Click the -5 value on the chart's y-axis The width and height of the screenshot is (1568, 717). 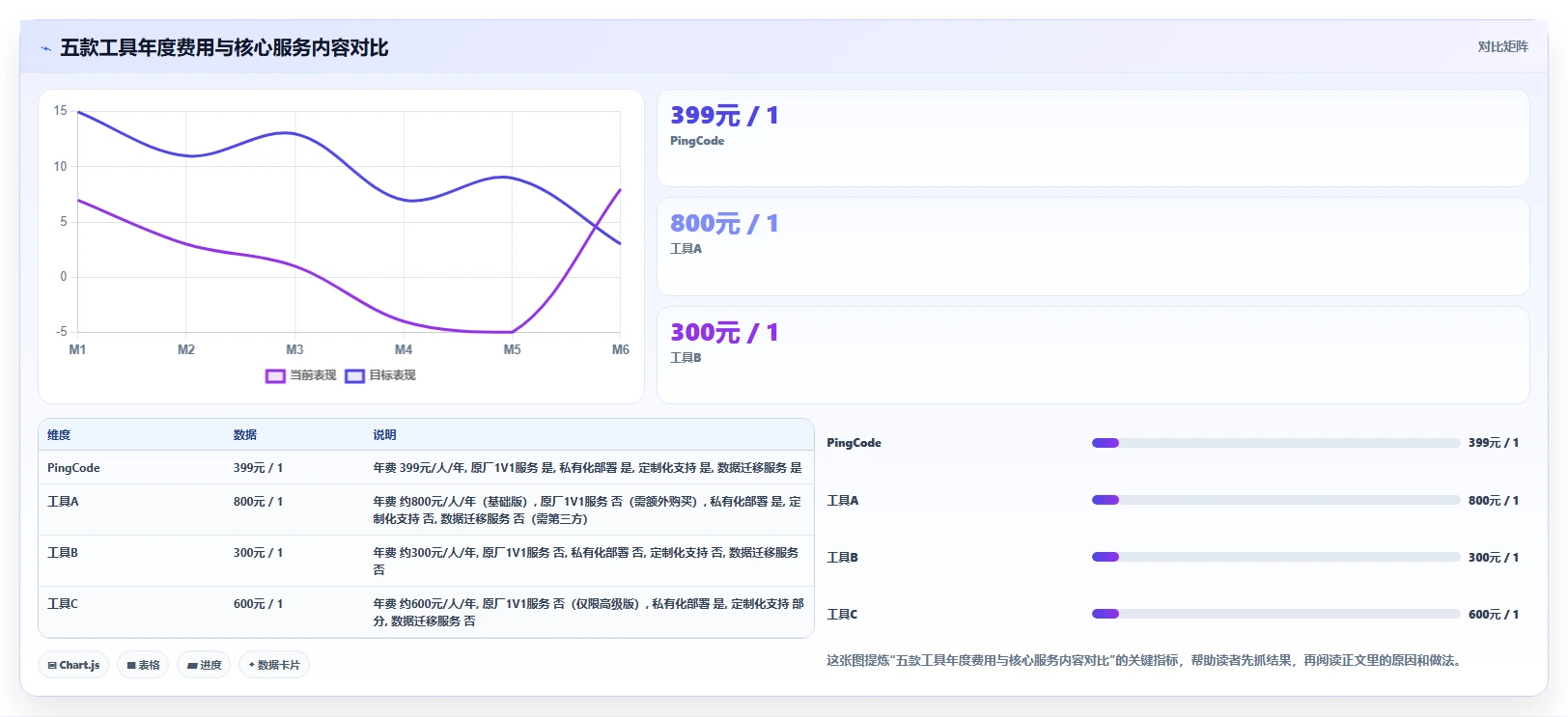(x=62, y=332)
